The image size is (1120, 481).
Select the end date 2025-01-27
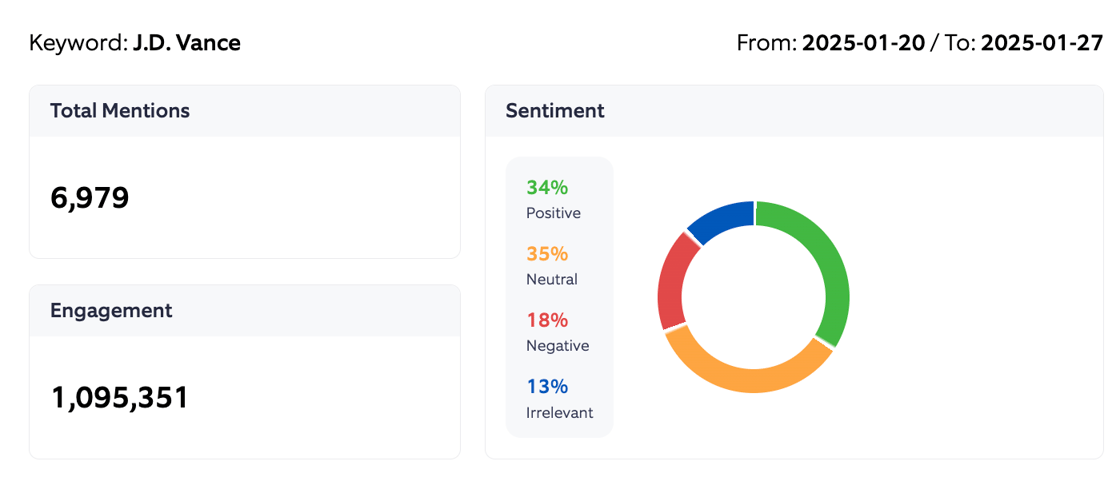[x=1041, y=43]
